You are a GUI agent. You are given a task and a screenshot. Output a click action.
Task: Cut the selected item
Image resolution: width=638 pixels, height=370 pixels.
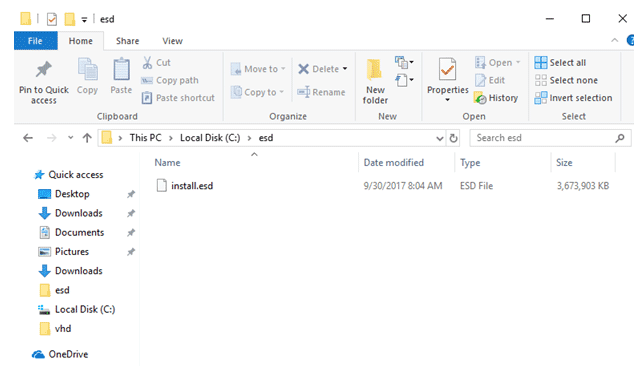point(157,63)
